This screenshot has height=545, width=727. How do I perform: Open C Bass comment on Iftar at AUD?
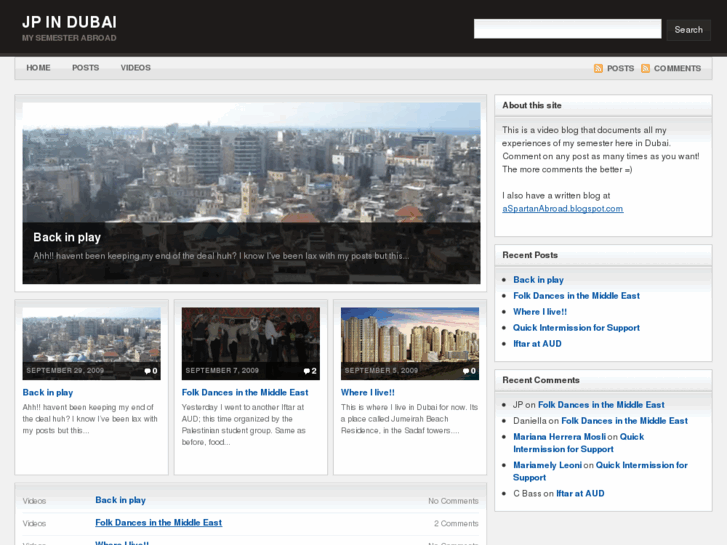click(x=580, y=494)
